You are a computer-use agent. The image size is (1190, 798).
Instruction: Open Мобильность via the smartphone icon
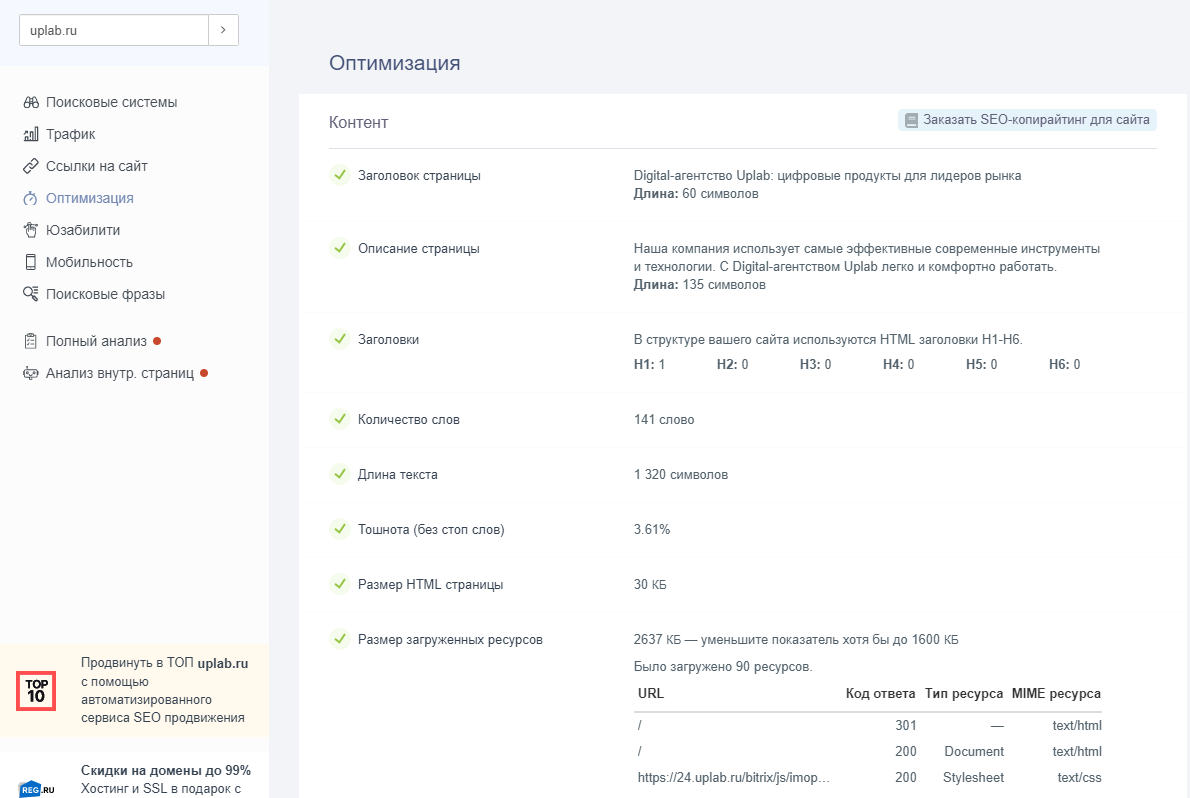click(x=30, y=261)
